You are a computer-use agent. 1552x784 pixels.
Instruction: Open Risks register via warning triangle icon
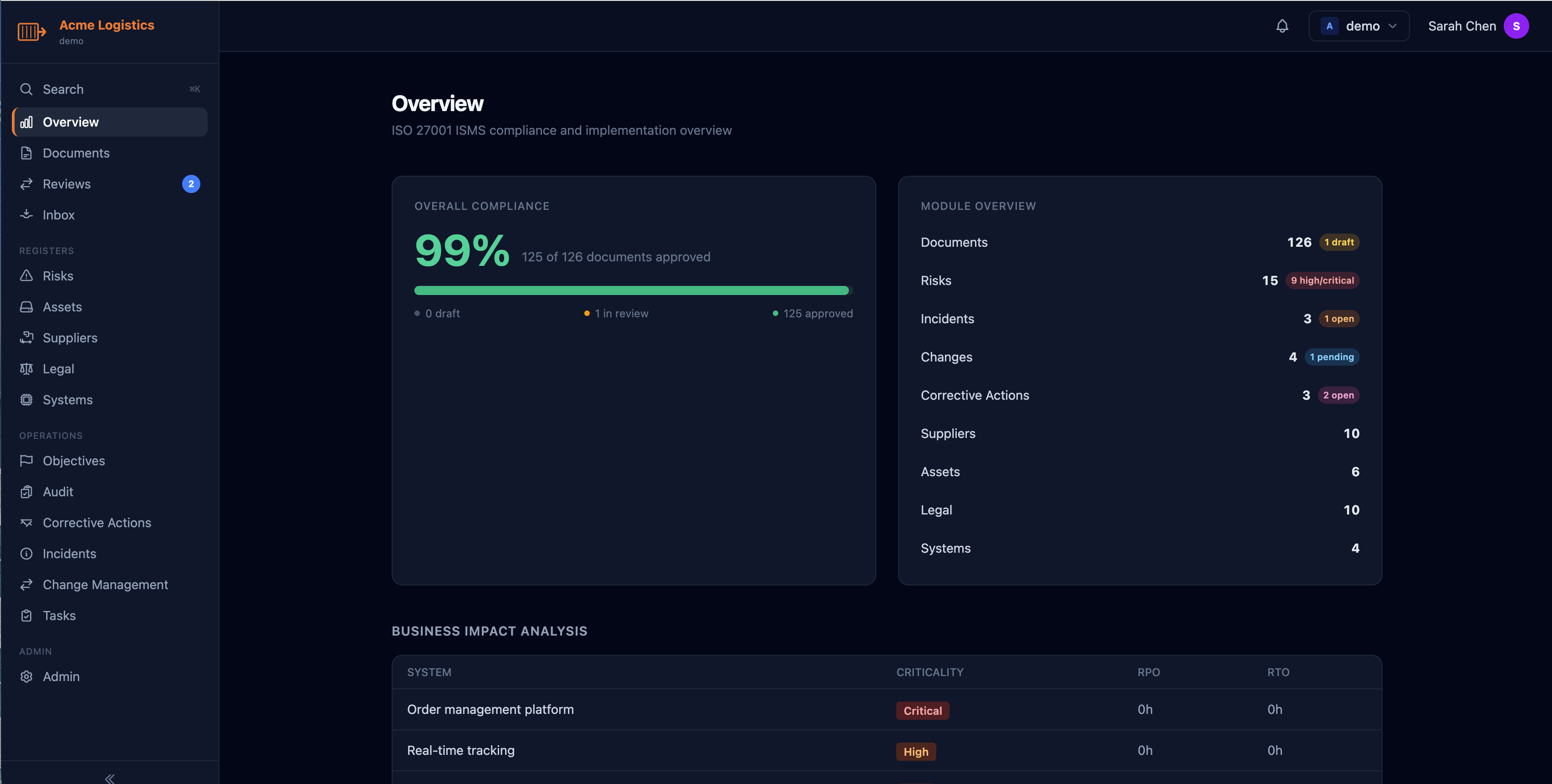[26, 276]
